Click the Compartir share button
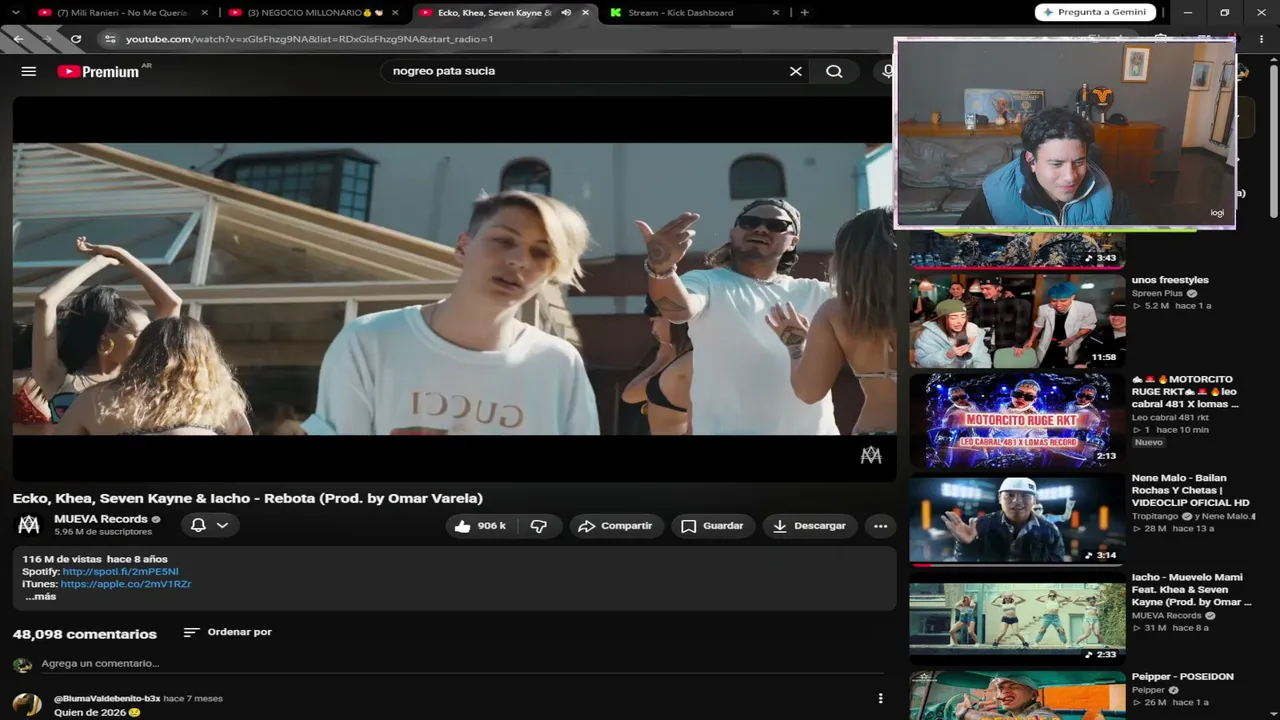 [x=616, y=526]
